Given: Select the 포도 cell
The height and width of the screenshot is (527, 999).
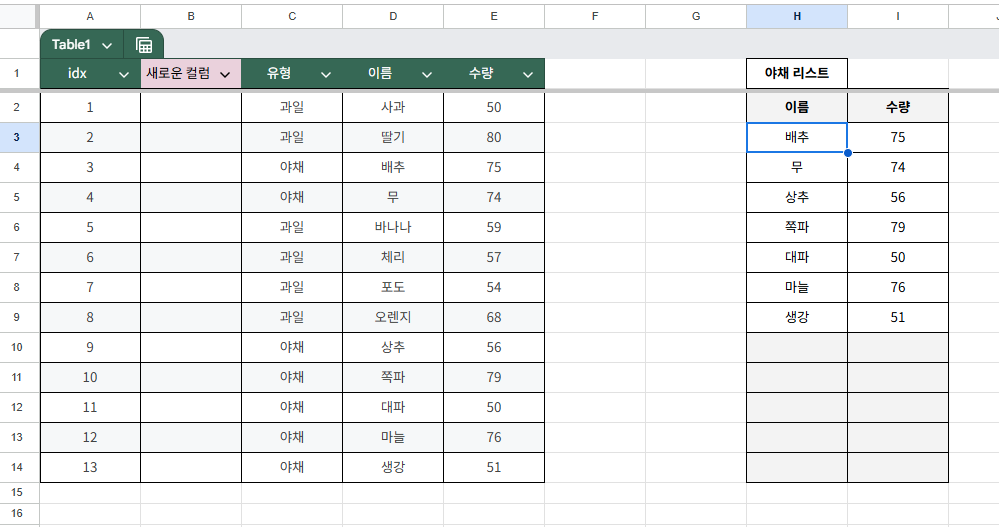Looking at the screenshot, I should click(393, 287).
